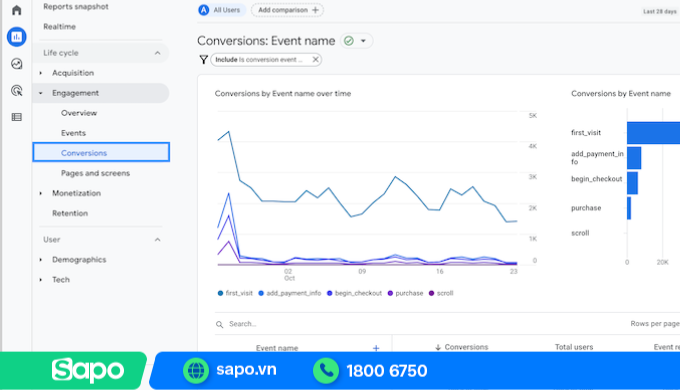Collapse the Life cycle section

pyautogui.click(x=157, y=53)
